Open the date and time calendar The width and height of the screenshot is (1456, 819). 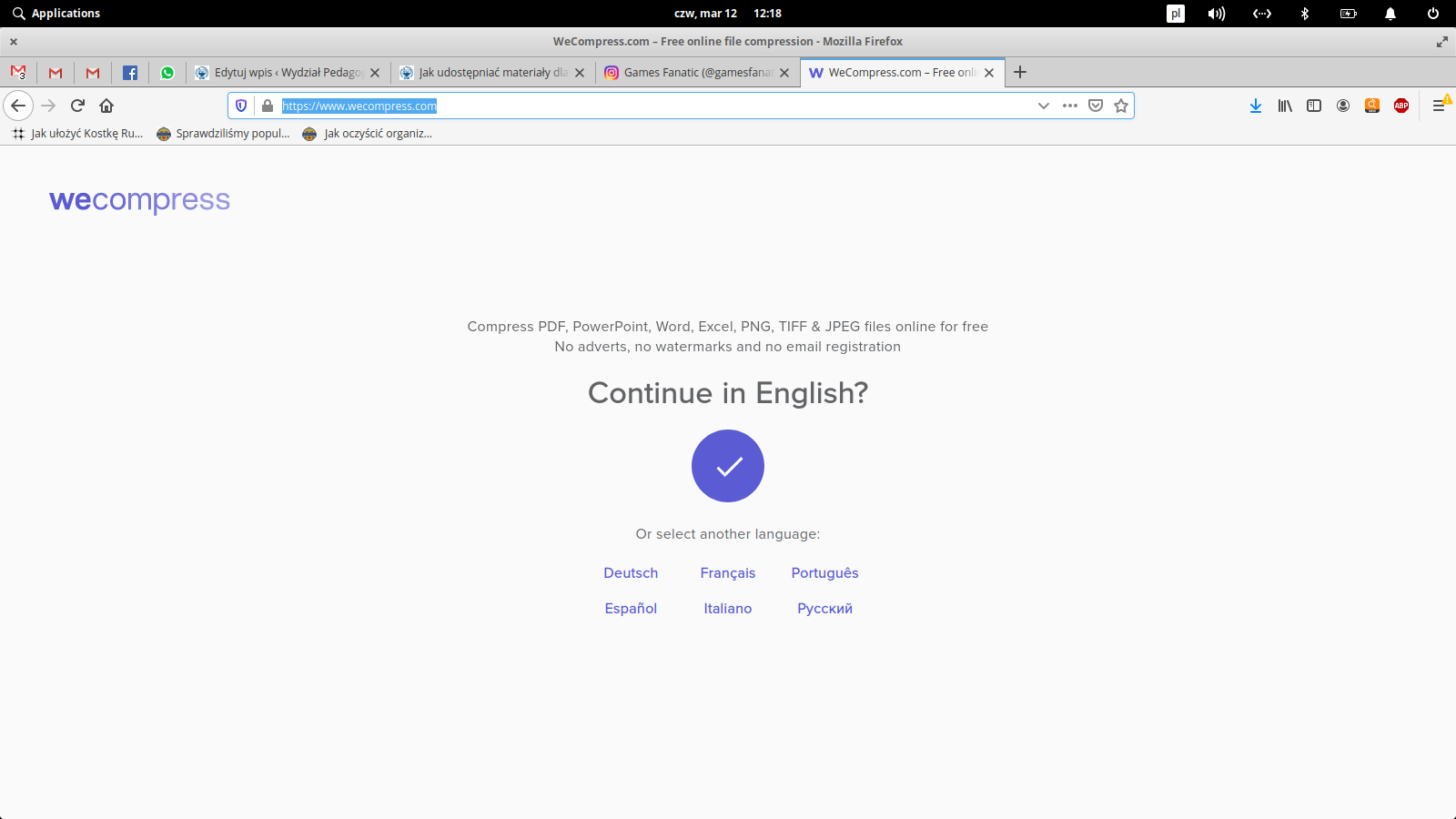click(728, 14)
